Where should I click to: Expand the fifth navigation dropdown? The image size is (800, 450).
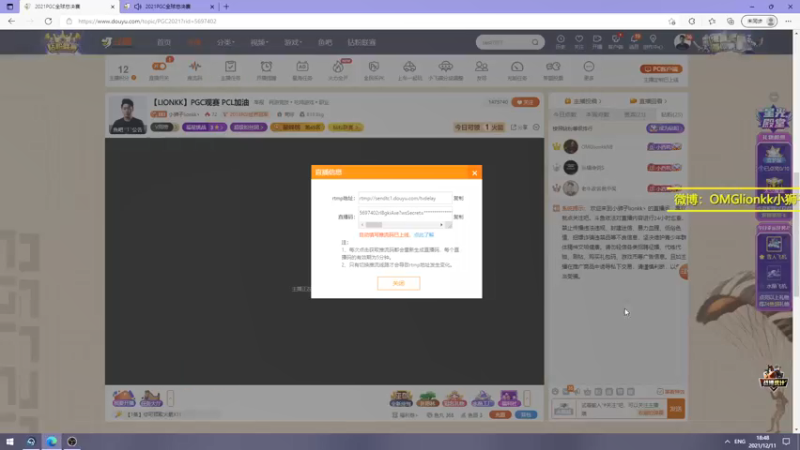tap(293, 42)
